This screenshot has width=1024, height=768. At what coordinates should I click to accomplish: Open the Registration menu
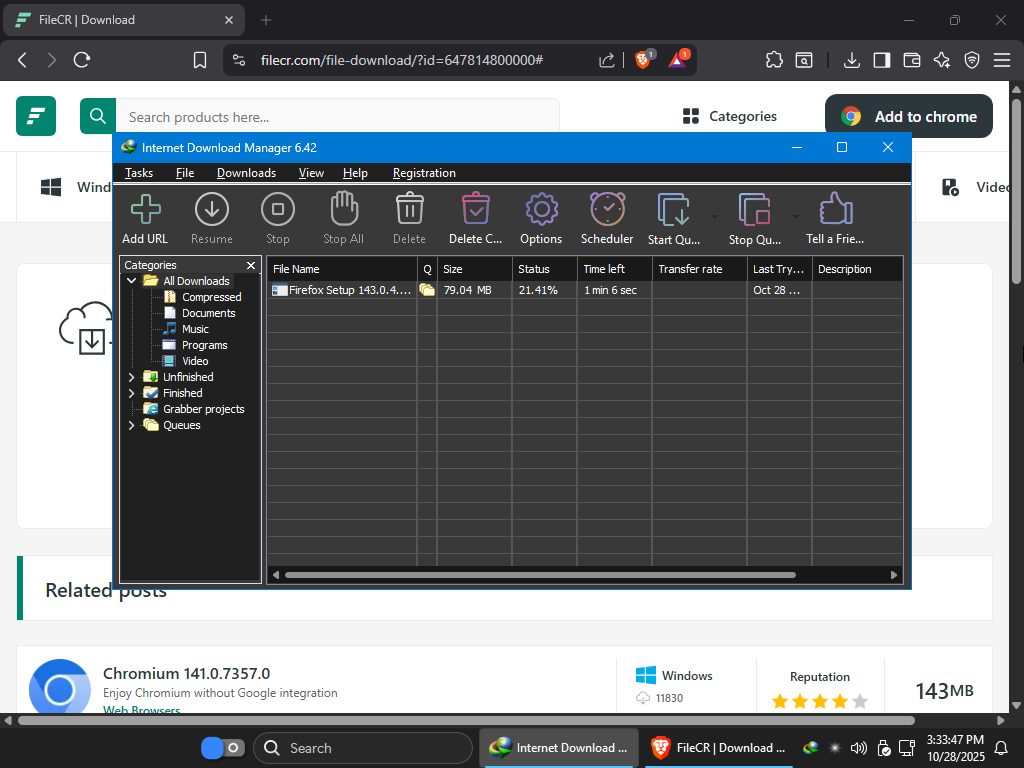tap(424, 173)
